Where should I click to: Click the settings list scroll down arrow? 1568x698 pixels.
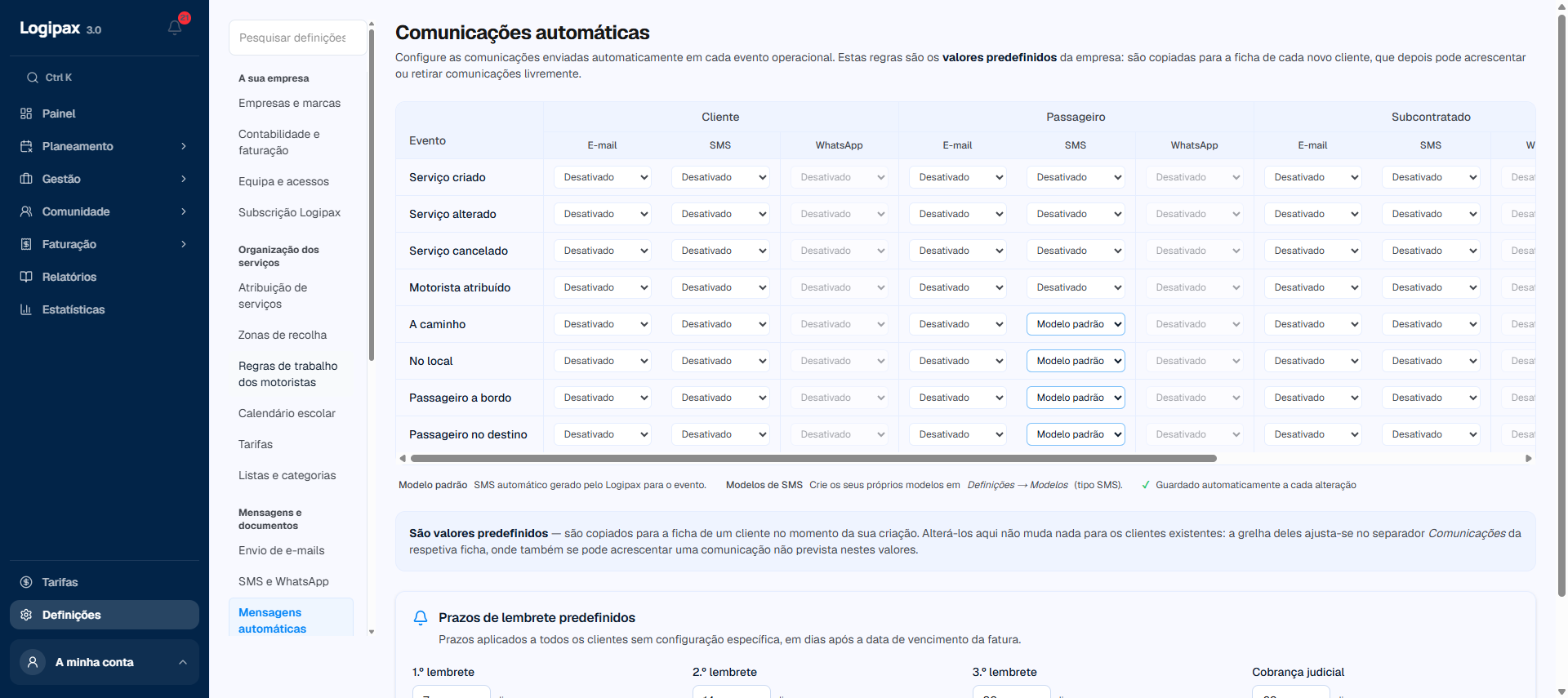(372, 632)
